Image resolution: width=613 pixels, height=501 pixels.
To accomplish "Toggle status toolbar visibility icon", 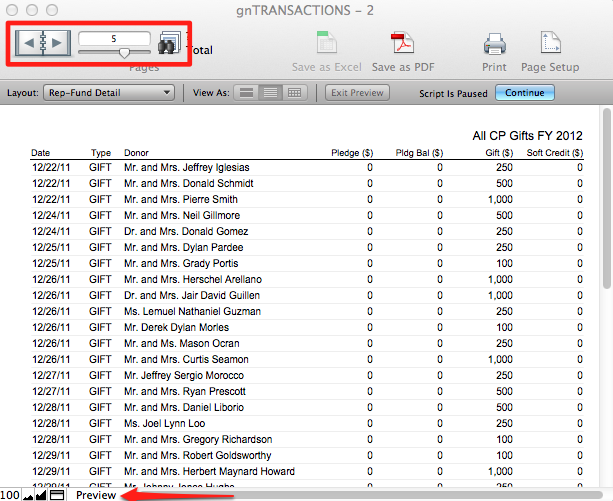I will [x=57, y=495].
